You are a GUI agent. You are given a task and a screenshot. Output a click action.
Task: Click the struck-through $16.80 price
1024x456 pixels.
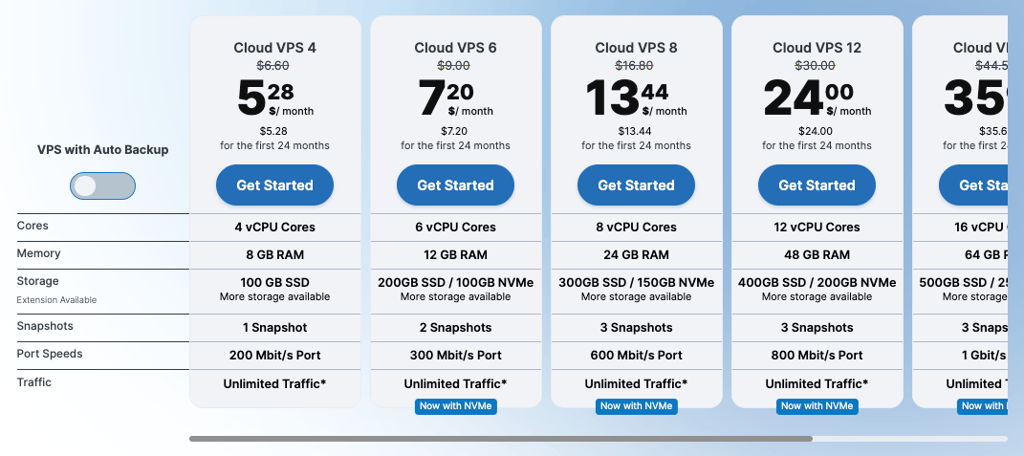634,65
